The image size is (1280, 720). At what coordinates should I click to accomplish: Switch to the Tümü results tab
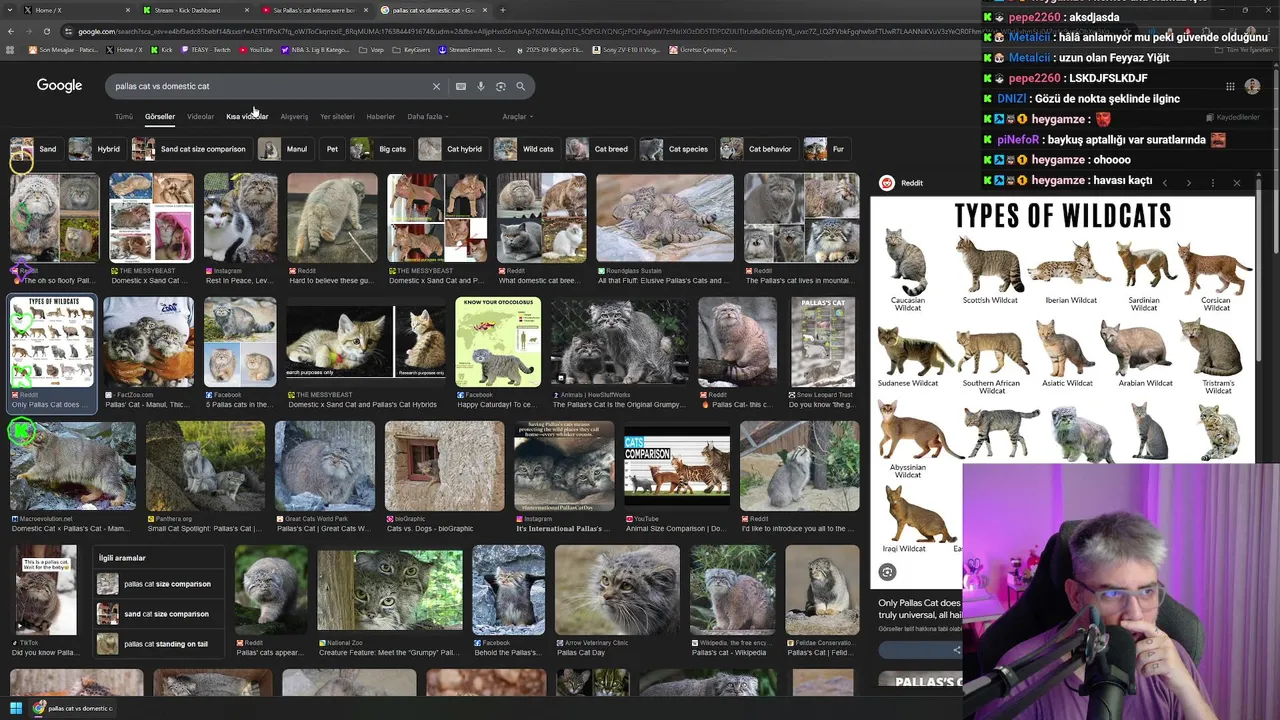(123, 117)
